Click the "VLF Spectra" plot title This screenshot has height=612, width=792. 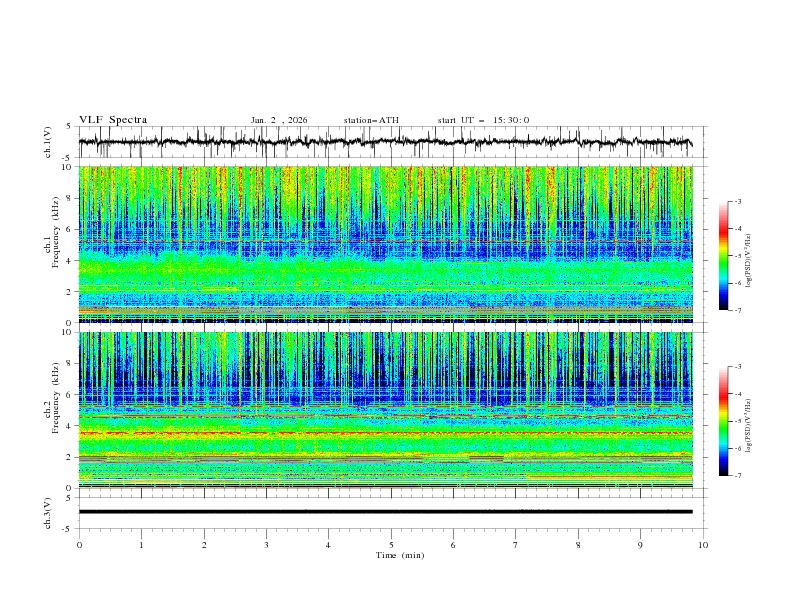(113, 120)
